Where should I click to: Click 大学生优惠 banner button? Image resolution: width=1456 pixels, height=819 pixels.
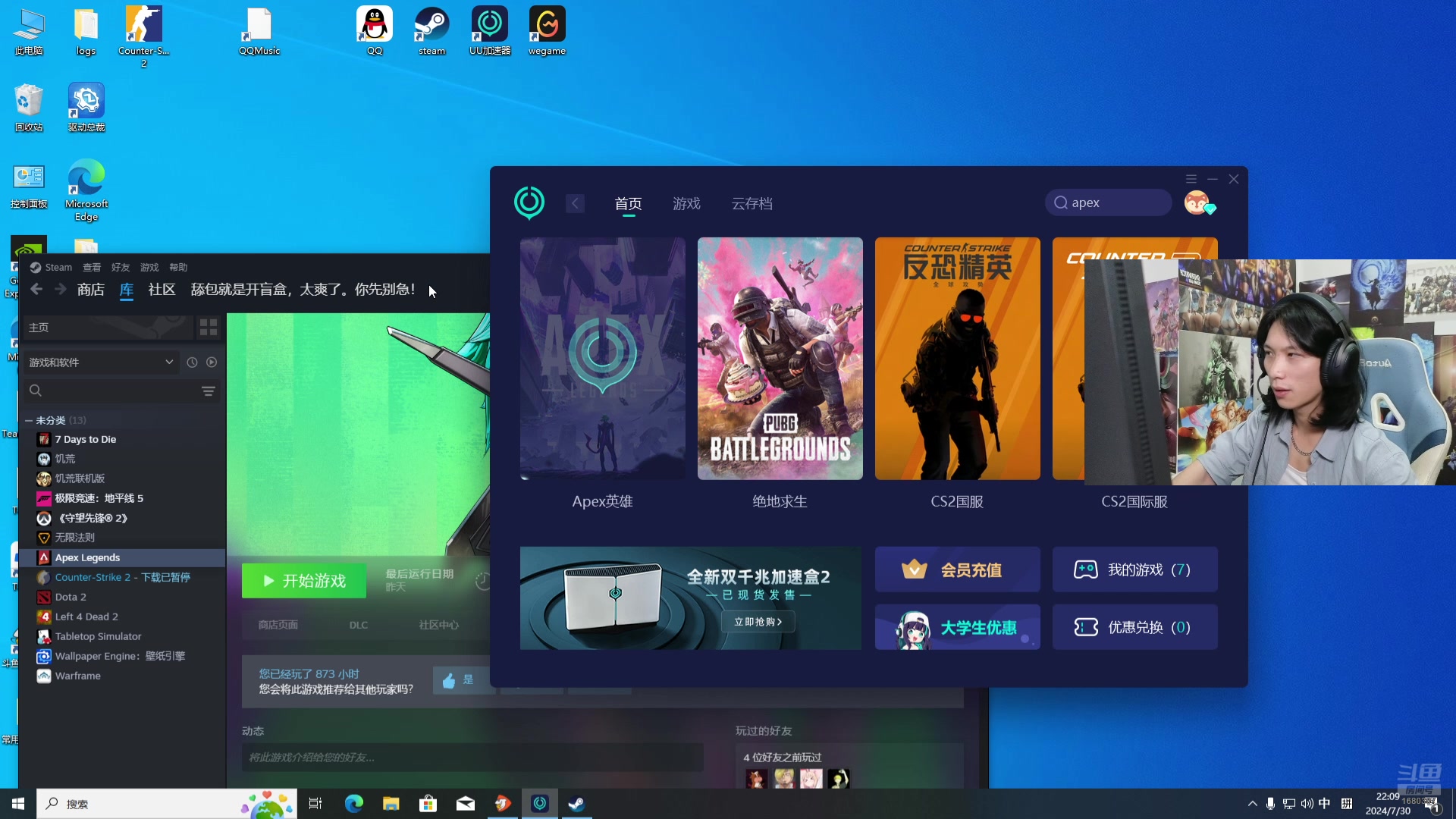click(x=957, y=627)
